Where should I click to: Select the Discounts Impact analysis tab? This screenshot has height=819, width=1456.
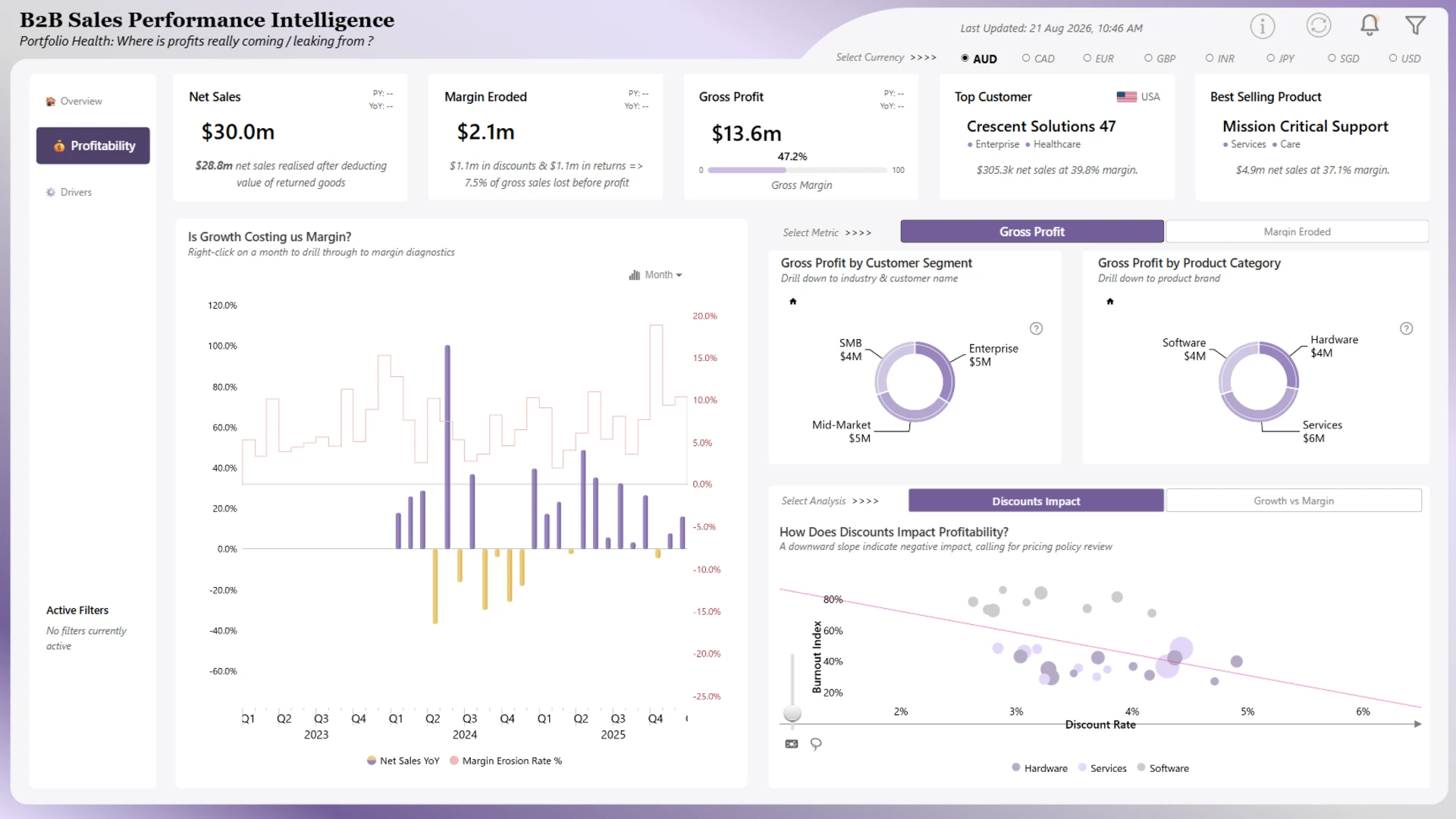coord(1036,500)
